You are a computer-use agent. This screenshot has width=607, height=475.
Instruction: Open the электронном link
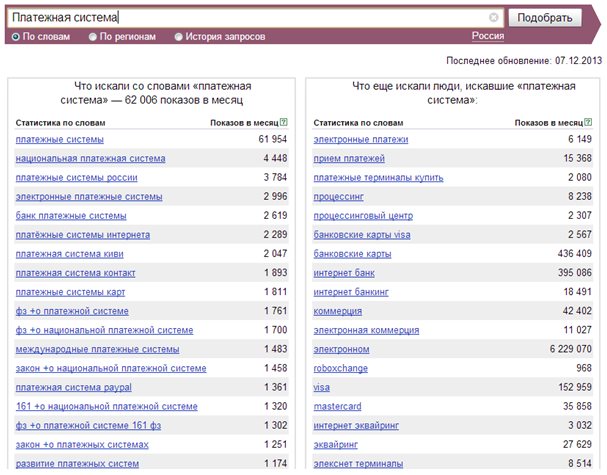pos(341,349)
